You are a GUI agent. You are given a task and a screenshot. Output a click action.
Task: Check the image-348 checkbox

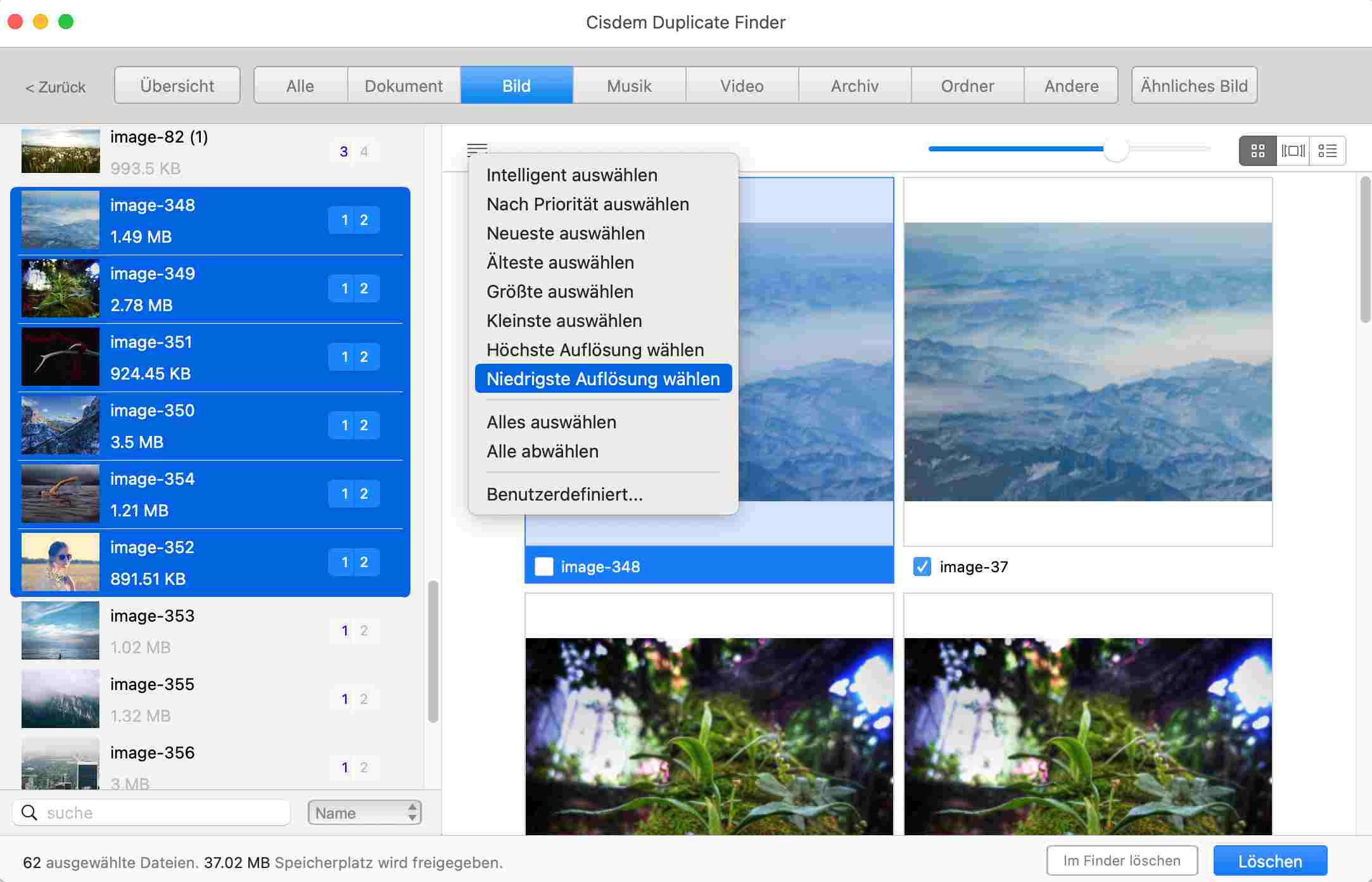click(544, 566)
